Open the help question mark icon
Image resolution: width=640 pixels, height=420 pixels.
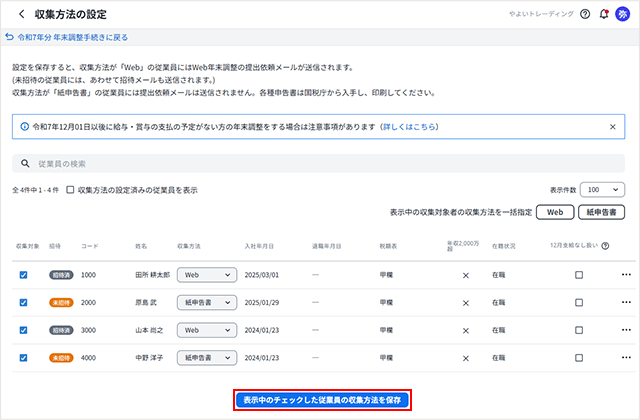(587, 14)
